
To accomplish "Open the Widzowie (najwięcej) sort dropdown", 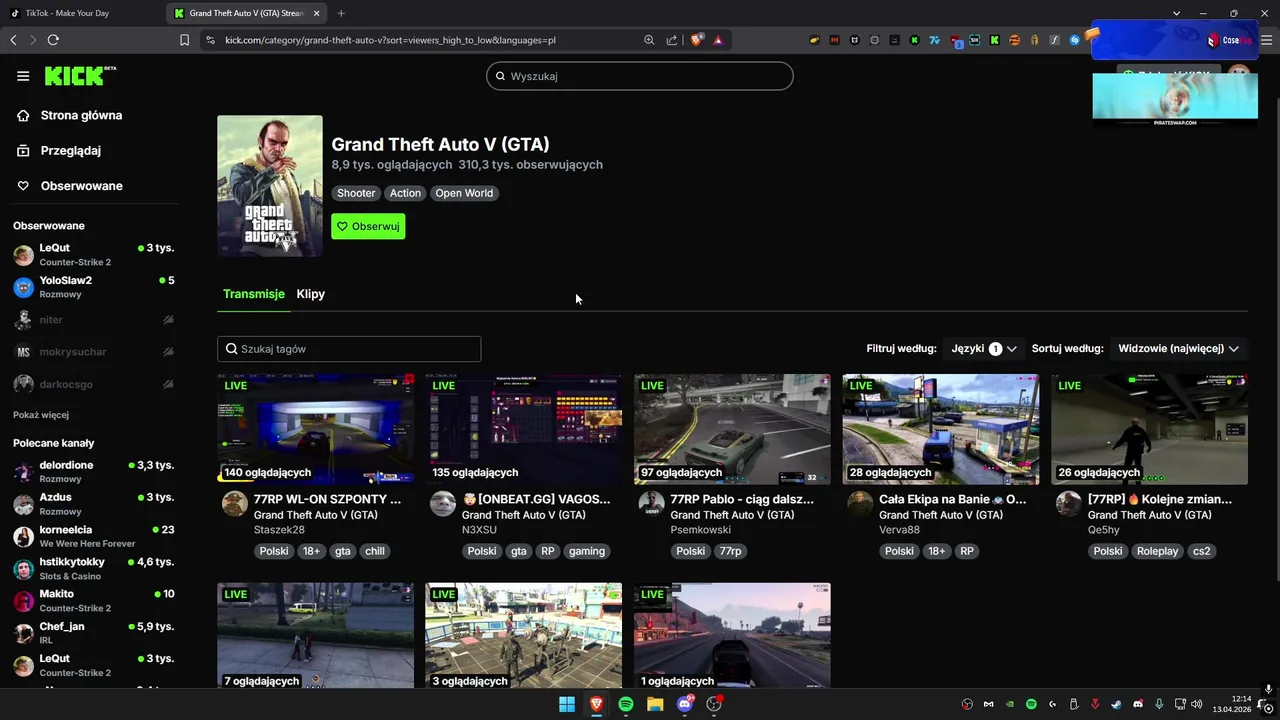I will point(1178,349).
